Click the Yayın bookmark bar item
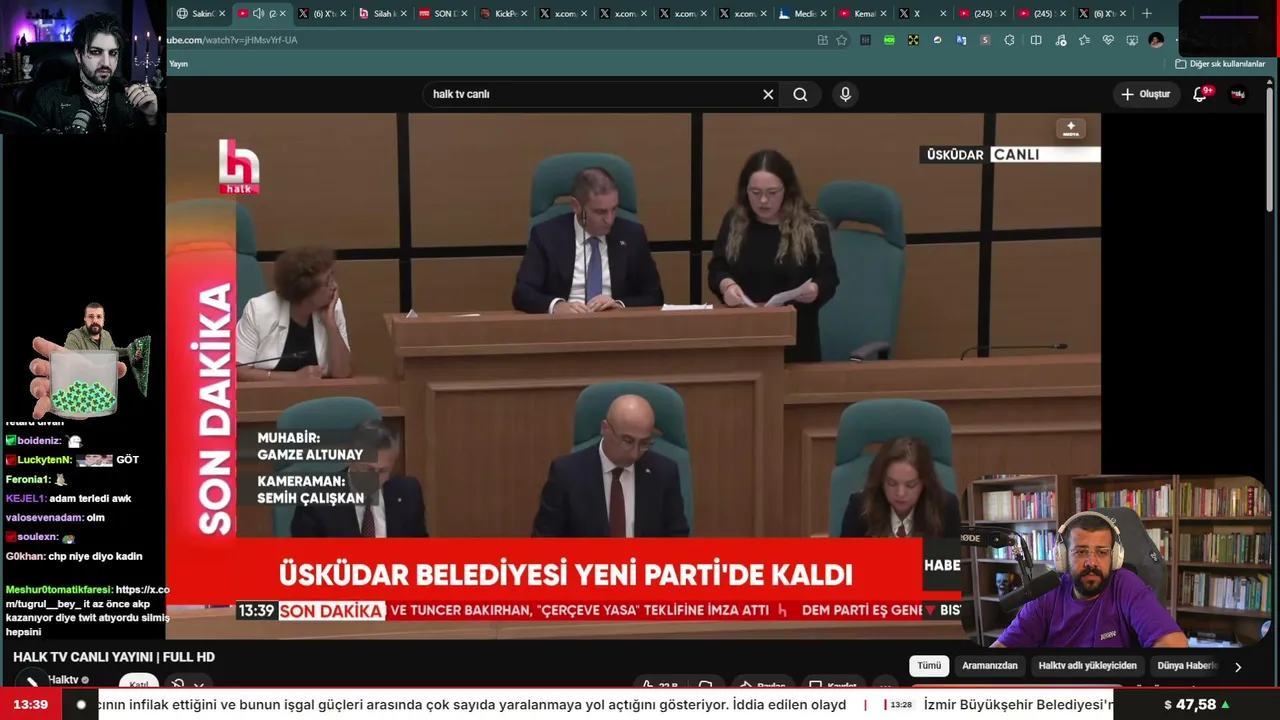The height and width of the screenshot is (720, 1280). coord(178,64)
